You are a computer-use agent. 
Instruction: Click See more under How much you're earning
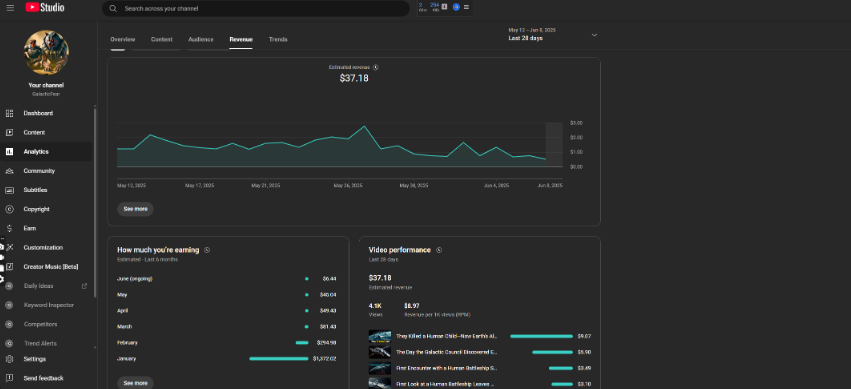135,383
